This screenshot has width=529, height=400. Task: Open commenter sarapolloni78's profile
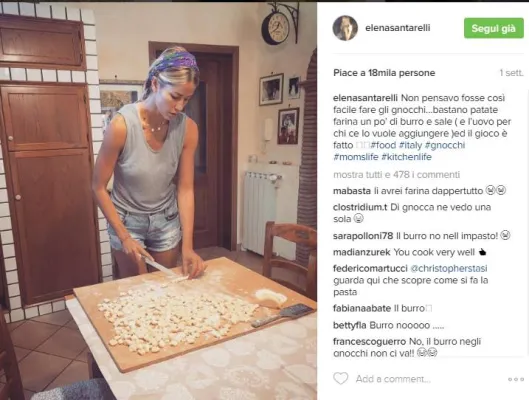tap(363, 236)
